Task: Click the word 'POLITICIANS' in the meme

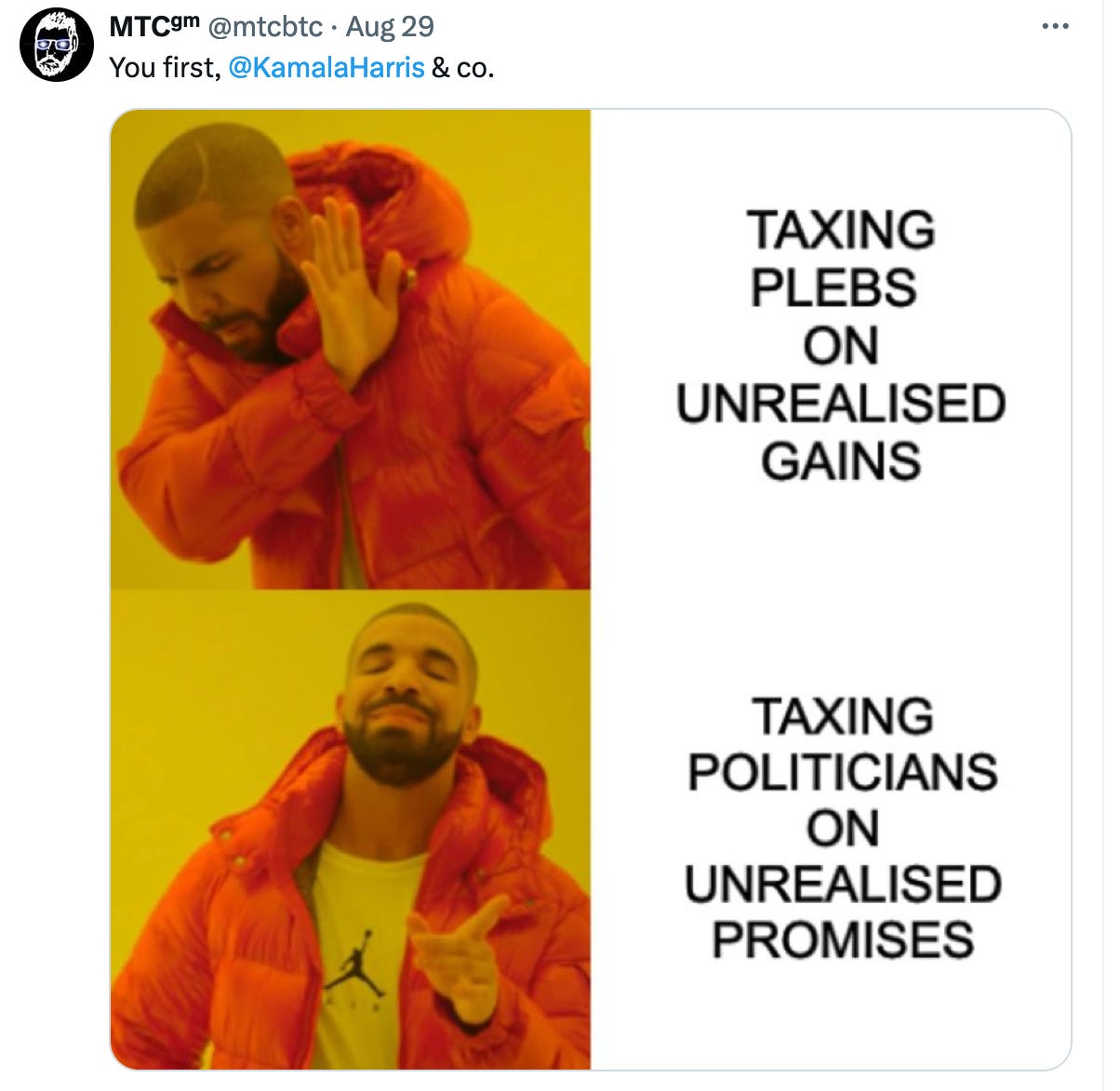Action: 843,772
